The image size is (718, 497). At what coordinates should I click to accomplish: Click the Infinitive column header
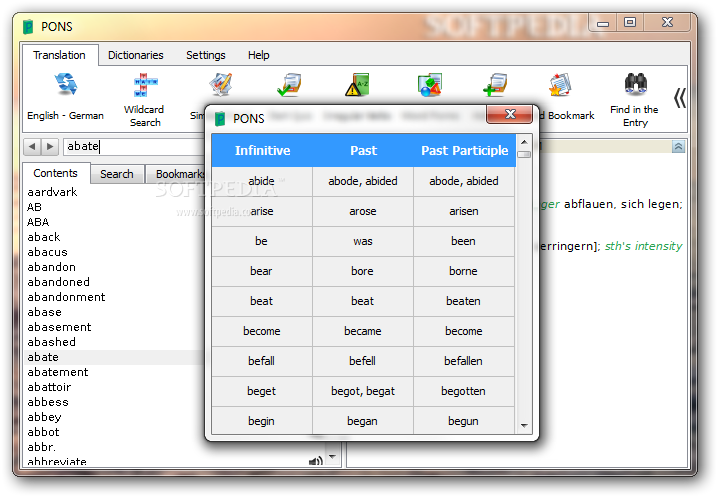262,151
